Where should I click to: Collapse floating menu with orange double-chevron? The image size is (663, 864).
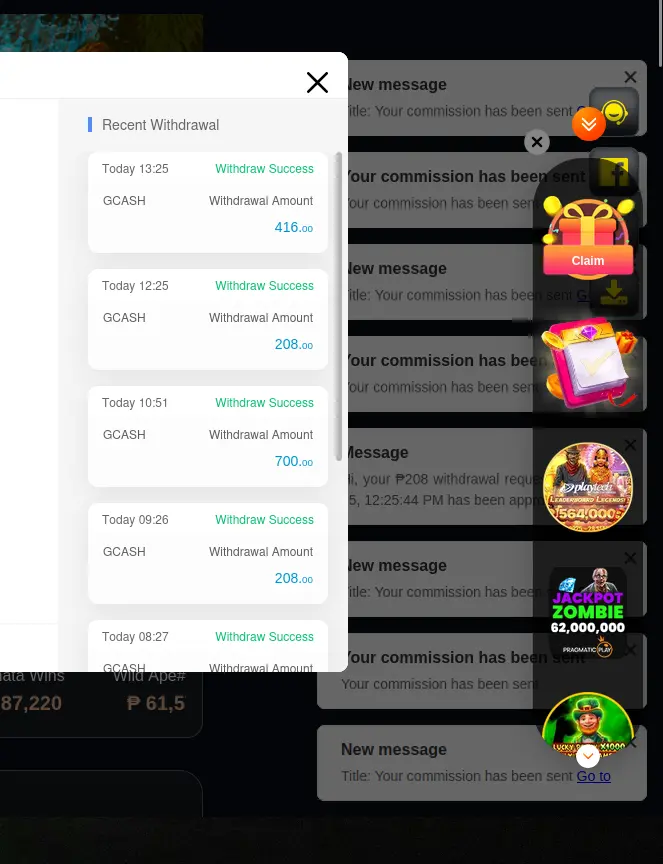[x=589, y=124]
